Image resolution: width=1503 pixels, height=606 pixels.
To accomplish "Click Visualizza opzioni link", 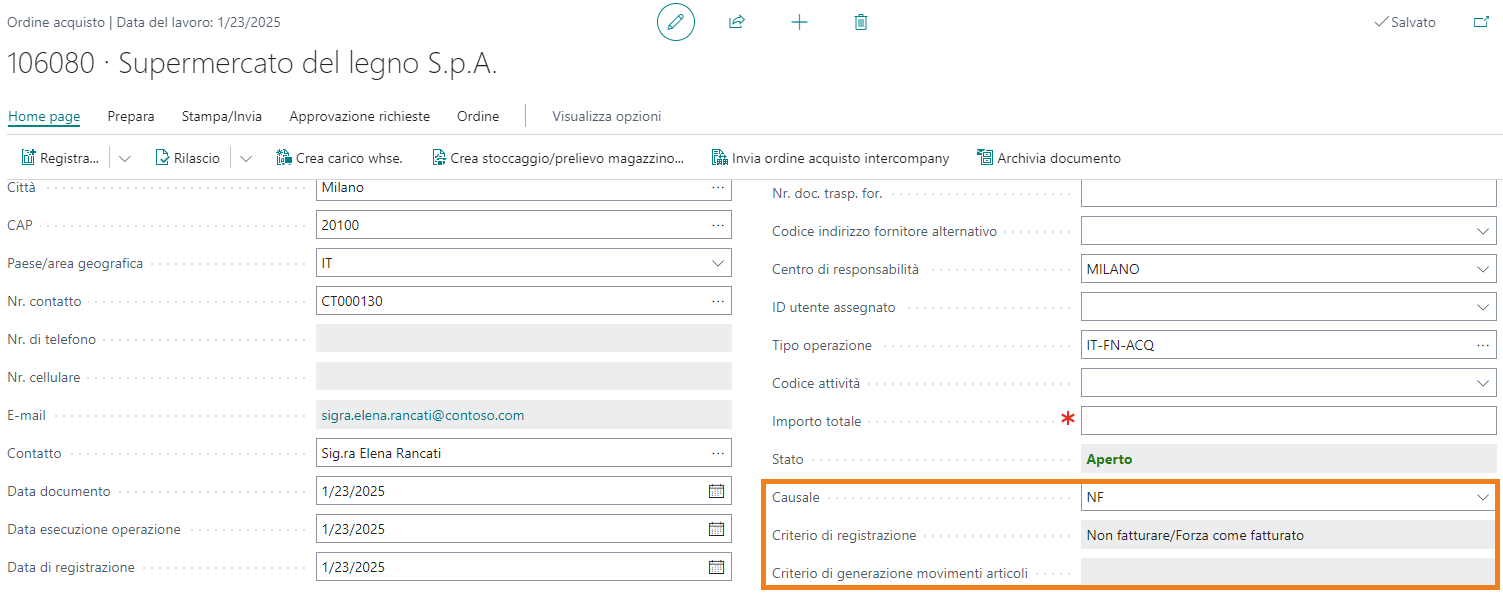I will [x=606, y=116].
